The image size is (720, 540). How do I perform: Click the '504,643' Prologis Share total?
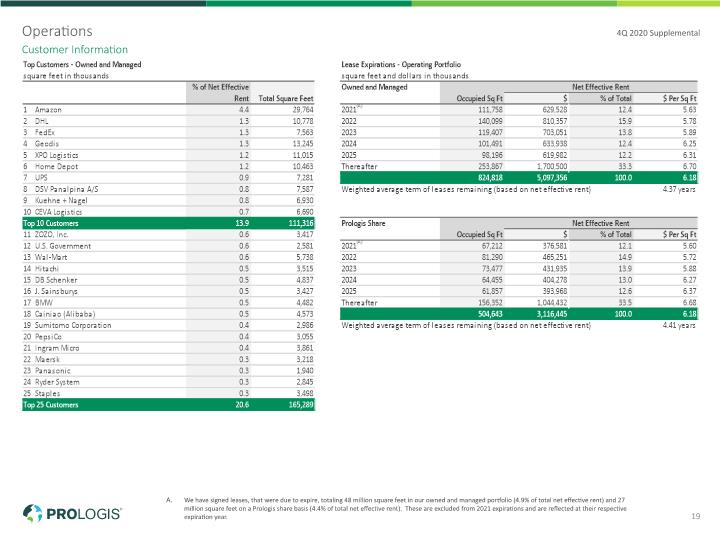pyautogui.click(x=490, y=314)
